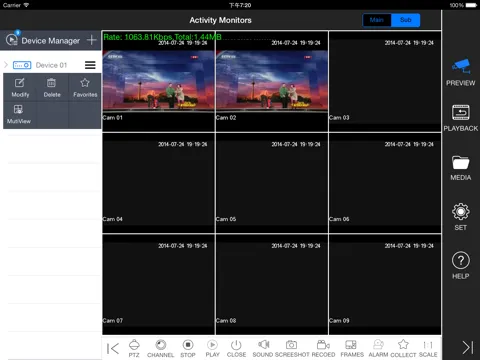The height and width of the screenshot is (360, 480).
Task: Add a device with the plus icon
Action: pos(92,40)
